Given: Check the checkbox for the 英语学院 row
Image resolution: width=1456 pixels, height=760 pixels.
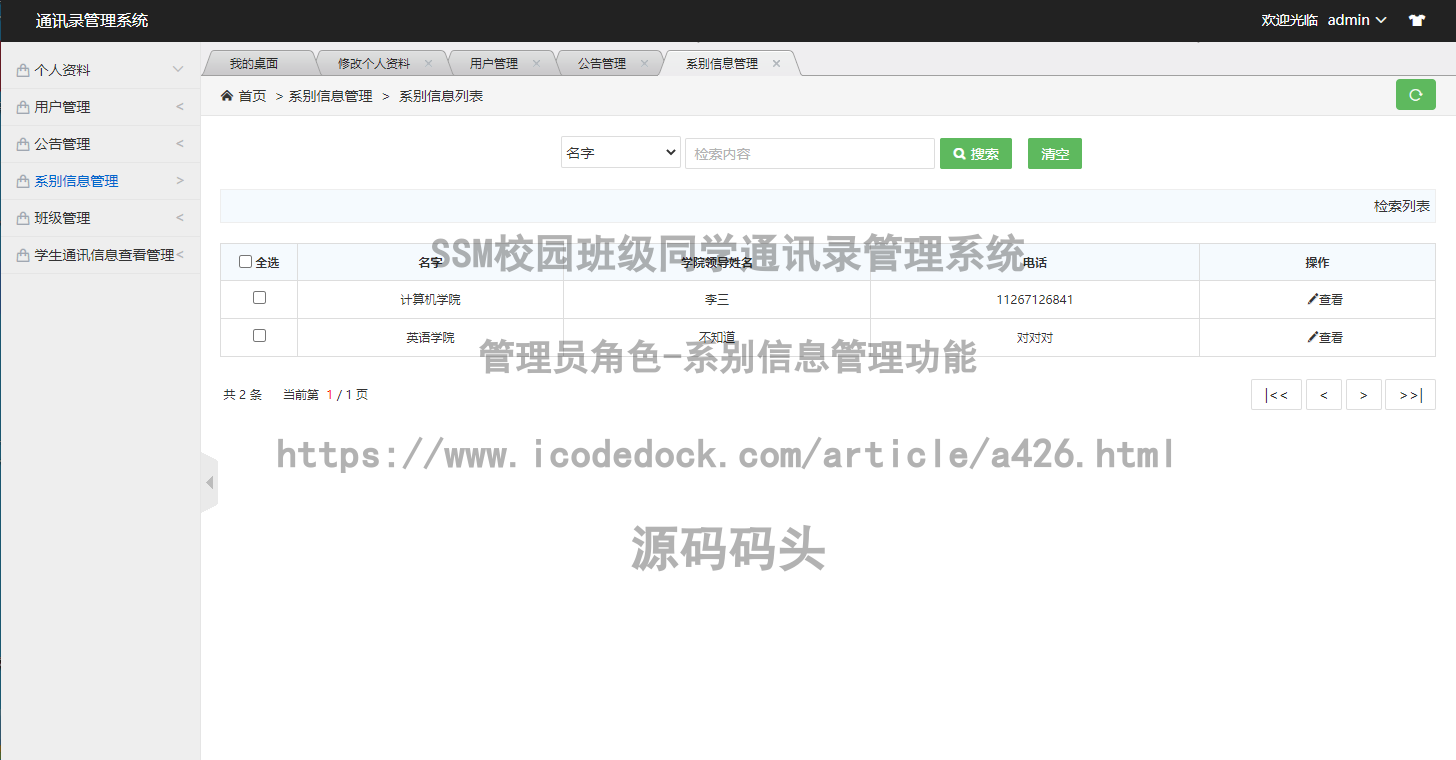Looking at the screenshot, I should [x=258, y=336].
